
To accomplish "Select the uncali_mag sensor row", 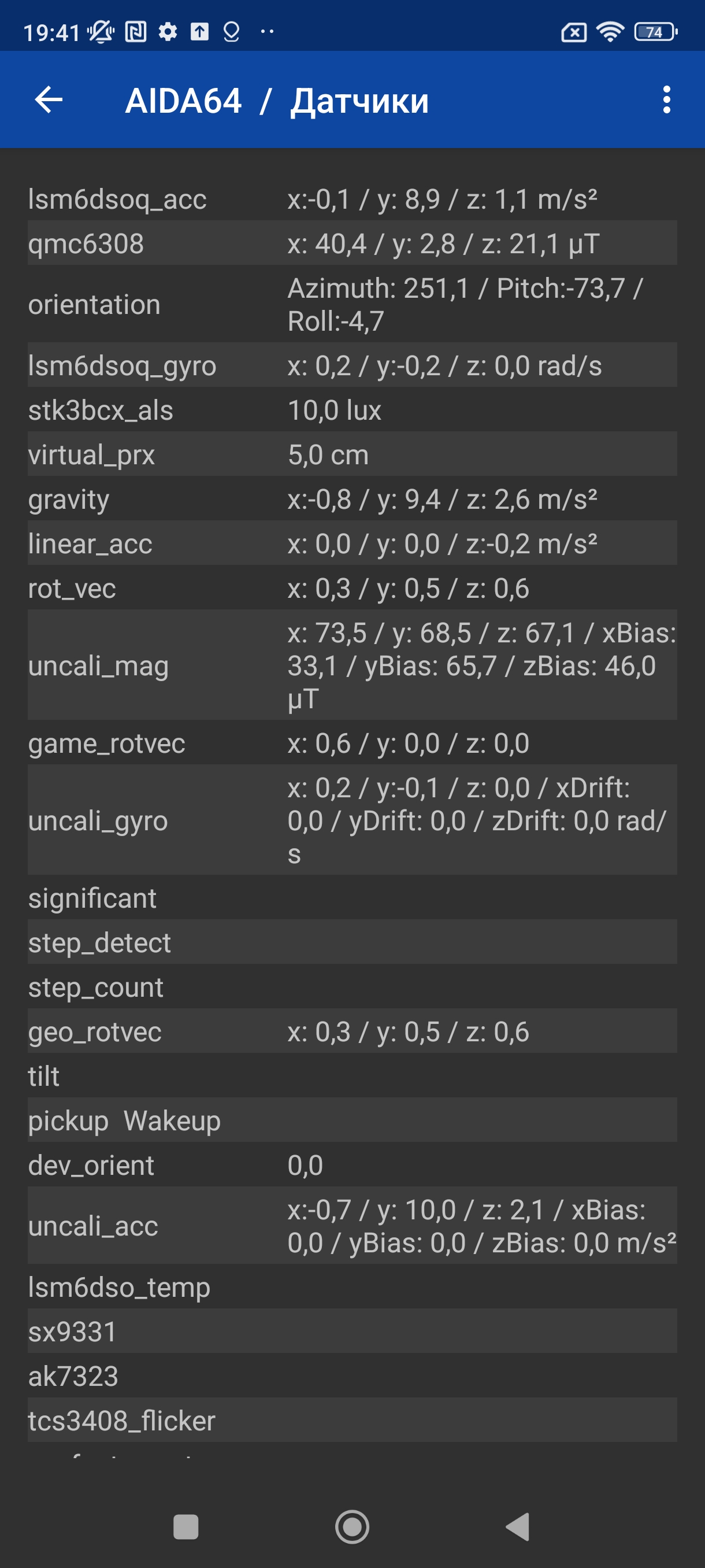I will (352, 665).
